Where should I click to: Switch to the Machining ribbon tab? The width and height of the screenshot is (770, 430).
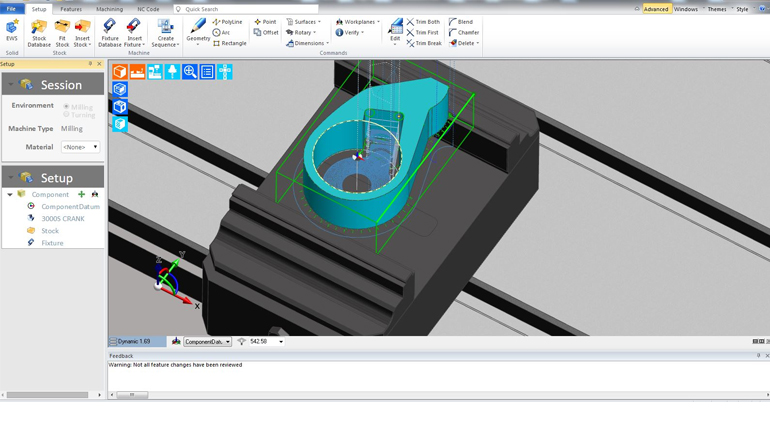click(x=109, y=9)
